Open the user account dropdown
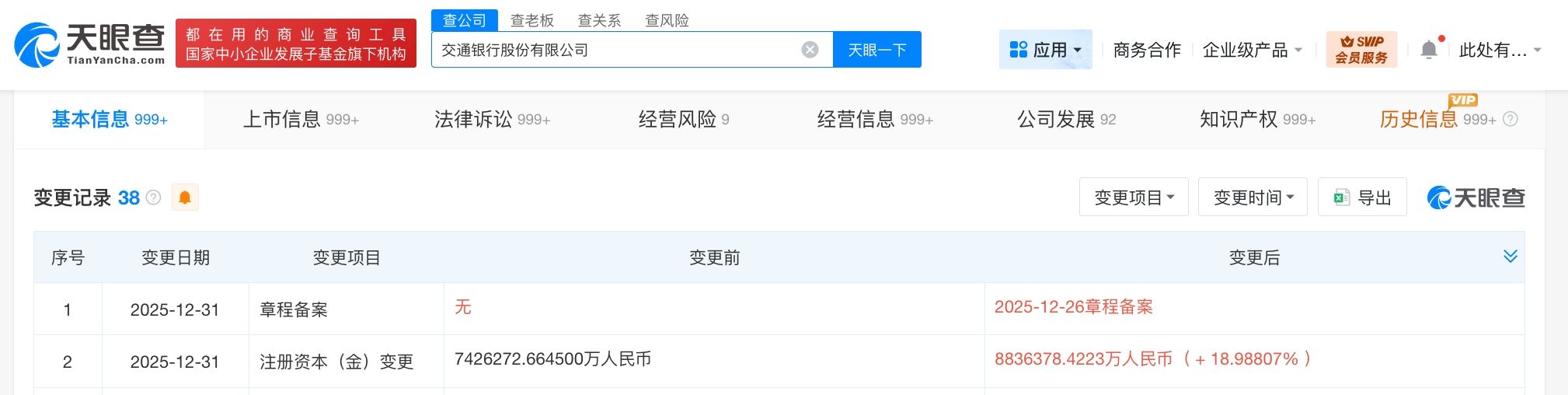Screen dimensions: 1568x395 pyautogui.click(x=1500, y=51)
